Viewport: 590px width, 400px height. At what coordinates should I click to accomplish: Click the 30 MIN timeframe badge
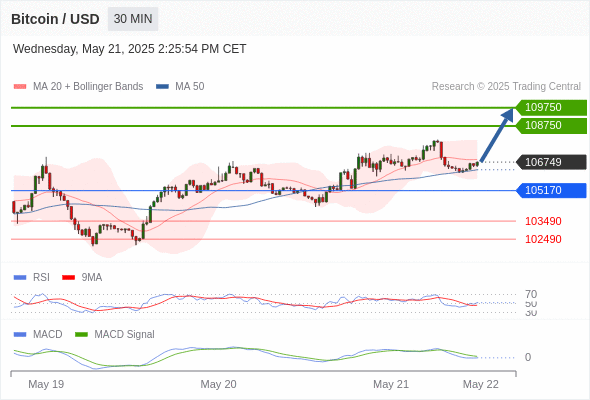pyautogui.click(x=133, y=19)
